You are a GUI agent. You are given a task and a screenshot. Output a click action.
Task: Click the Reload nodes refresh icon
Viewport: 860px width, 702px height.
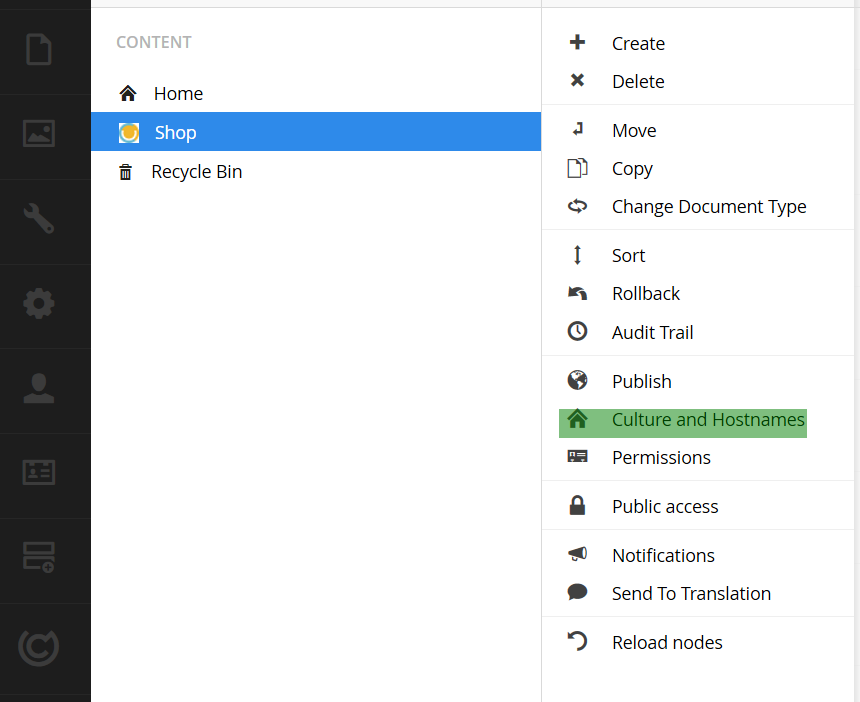(578, 641)
